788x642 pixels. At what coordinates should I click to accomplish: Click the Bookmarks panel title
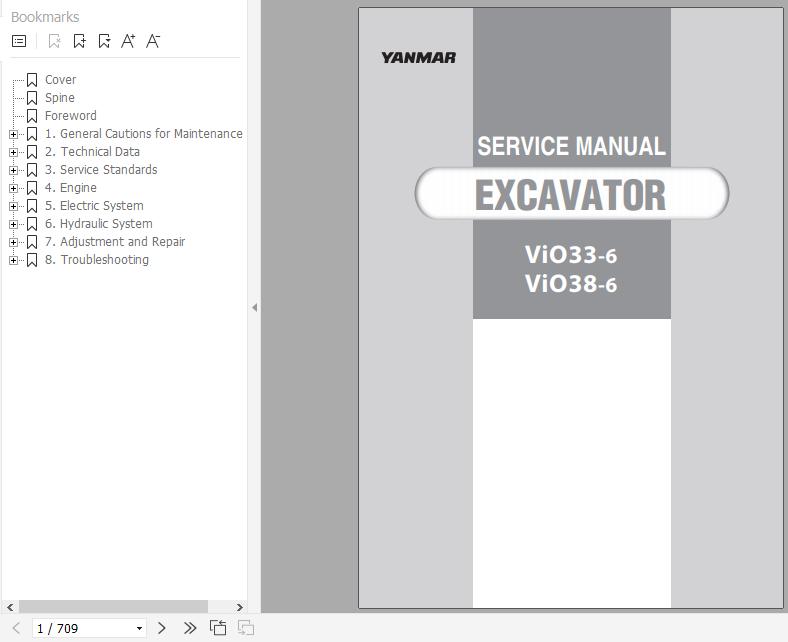pos(45,17)
